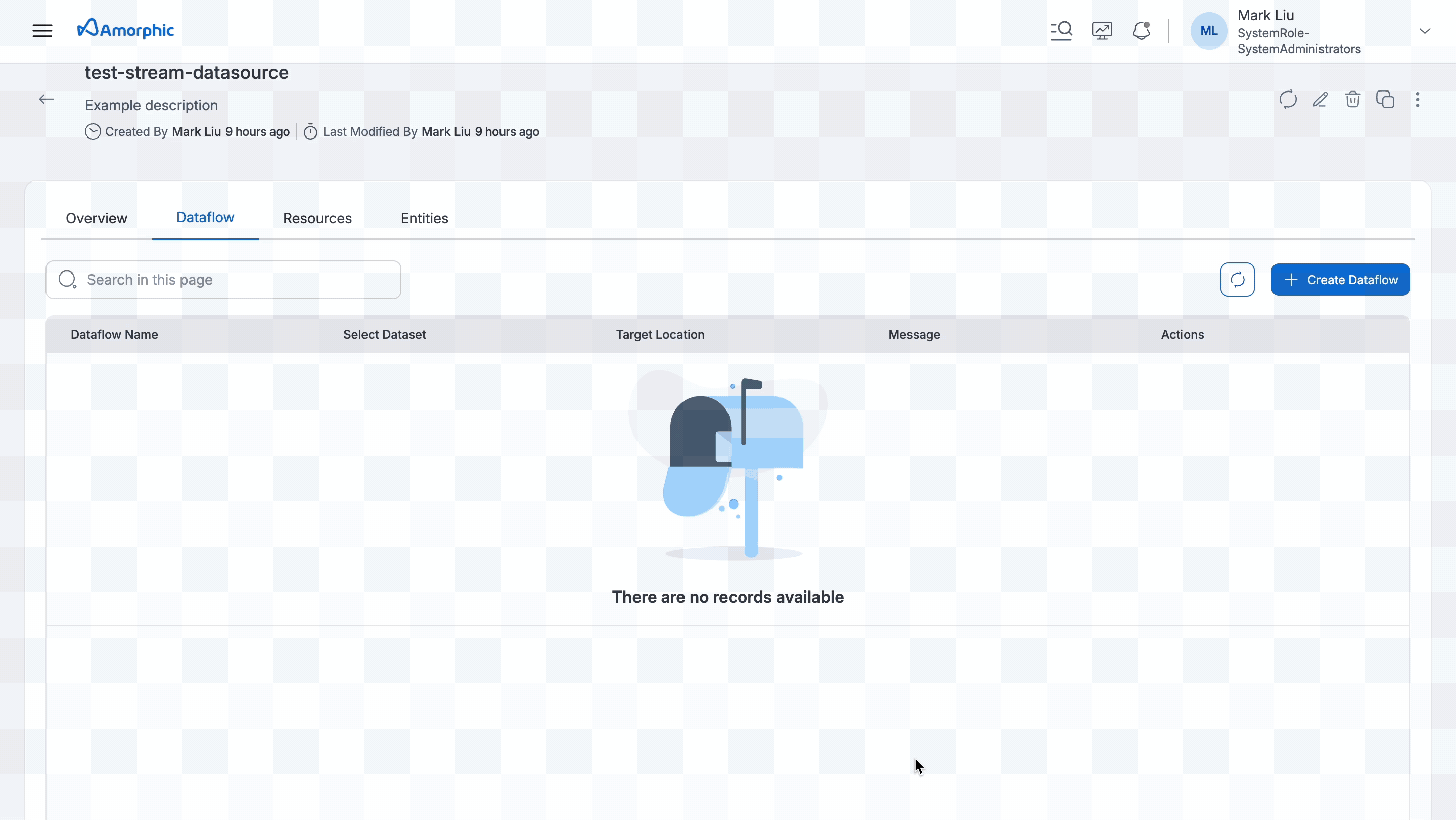This screenshot has width=1456, height=820.
Task: Clone the datasource with copy icon
Action: [1385, 100]
